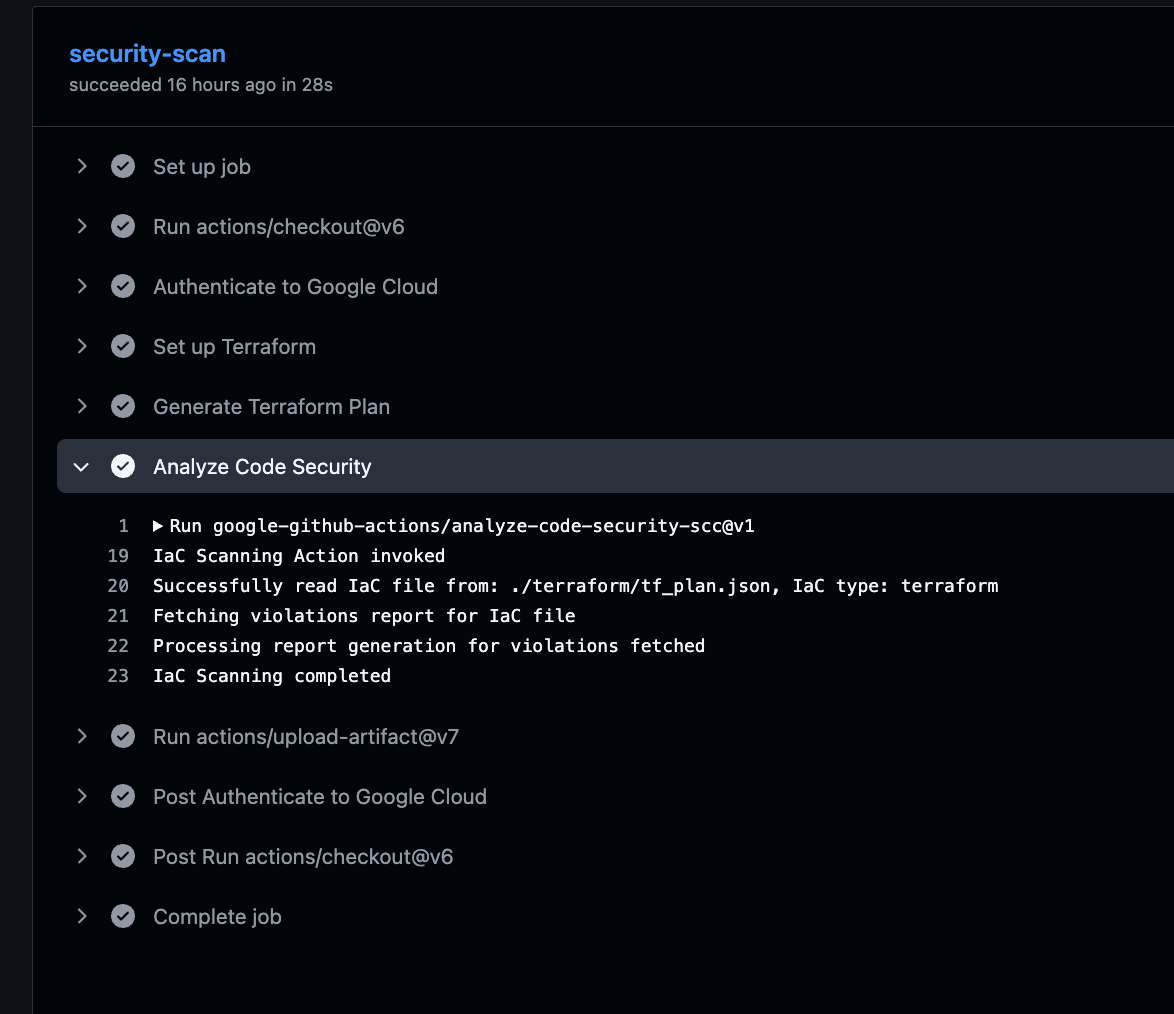Click check icon for Analyze Code Security

tap(123, 466)
